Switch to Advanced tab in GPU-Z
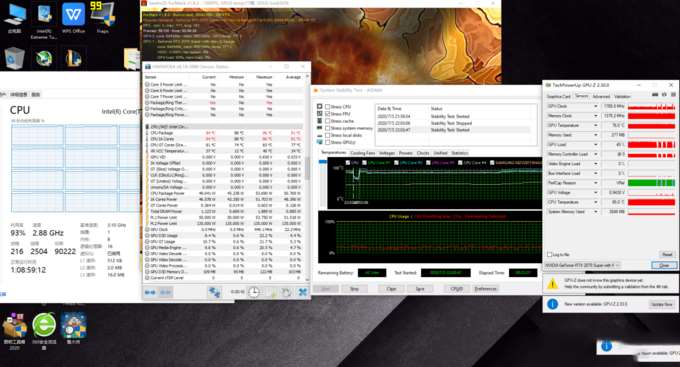Viewport: 680px width, 367px height. point(601,96)
